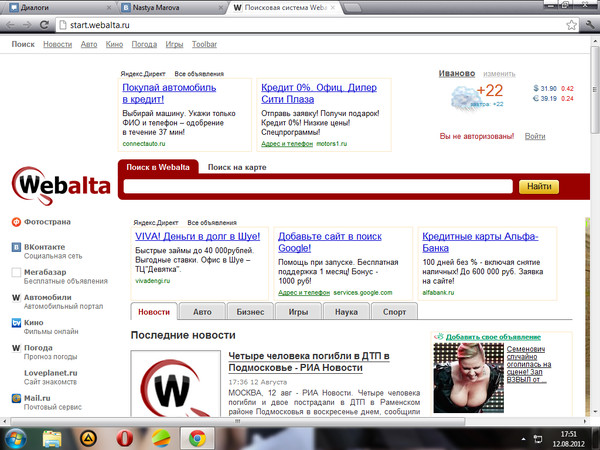The height and width of the screenshot is (450, 600).
Task: Open Игры link in top navigation
Action: (x=174, y=44)
